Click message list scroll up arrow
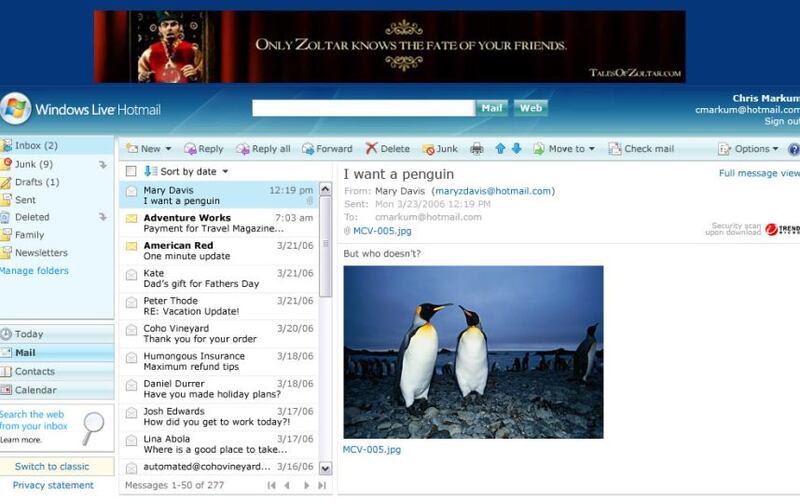This screenshot has height=503, width=800. point(325,189)
